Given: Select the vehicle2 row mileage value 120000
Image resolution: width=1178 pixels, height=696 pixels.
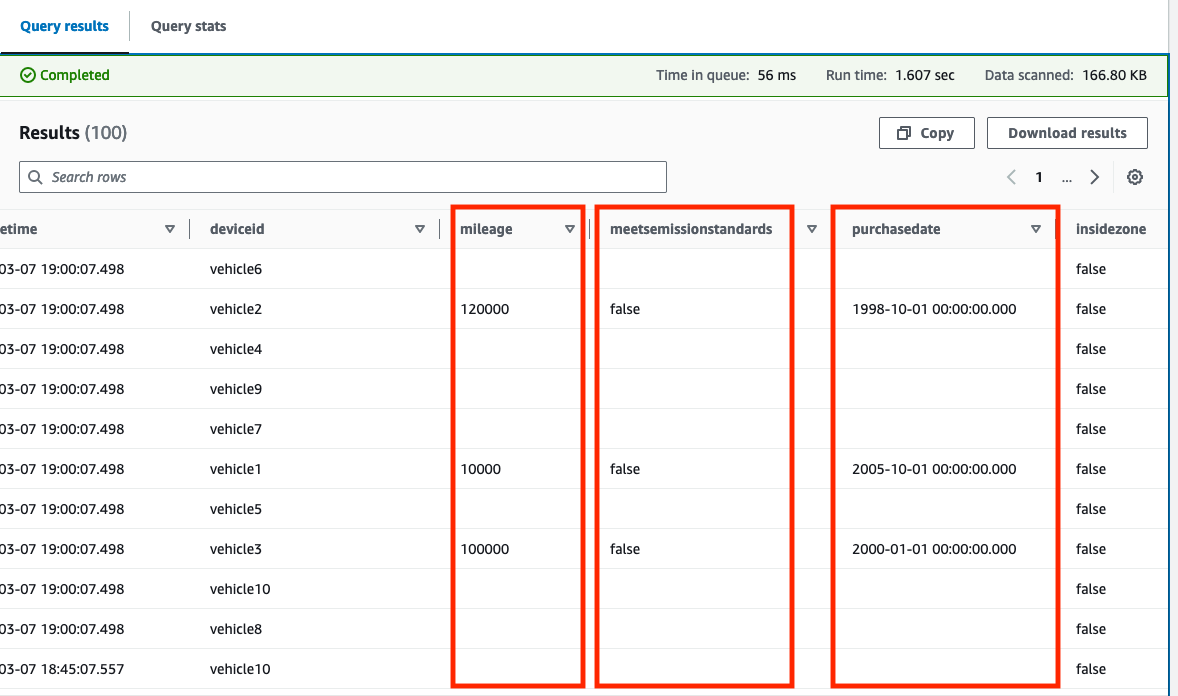Looking at the screenshot, I should (x=484, y=308).
